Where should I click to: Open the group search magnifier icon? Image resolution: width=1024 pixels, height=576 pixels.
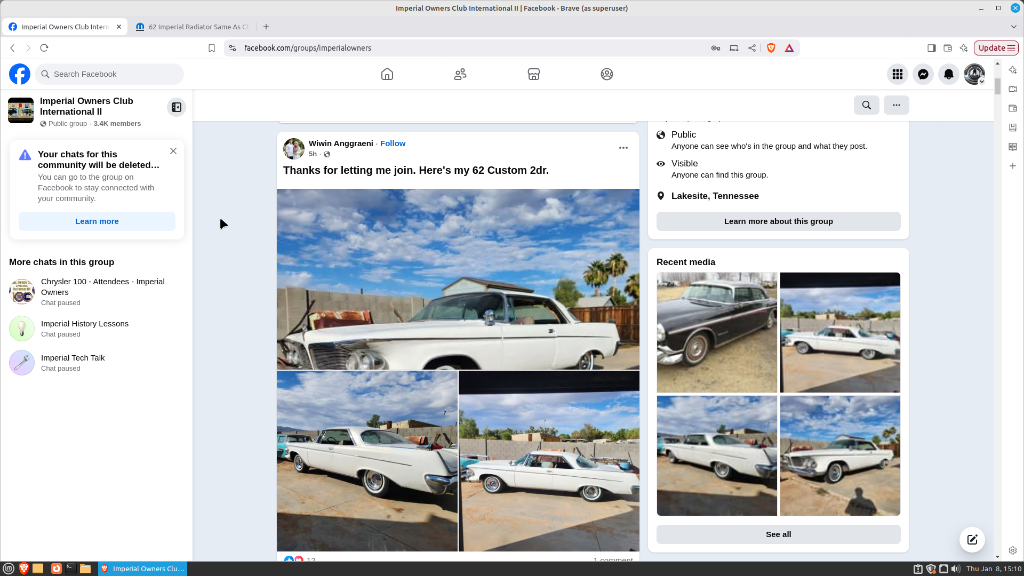point(866,105)
